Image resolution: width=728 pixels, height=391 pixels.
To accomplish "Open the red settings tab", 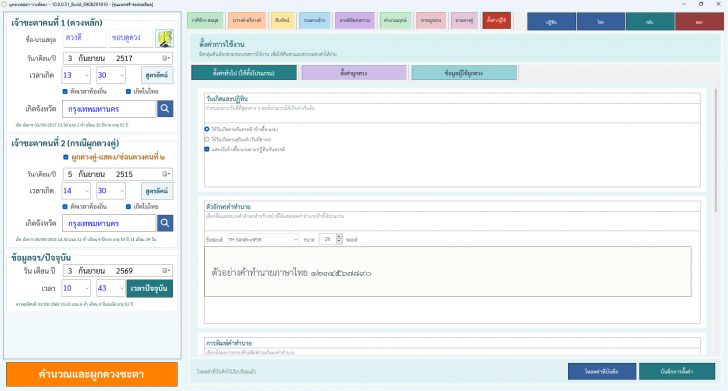I will (x=497, y=20).
